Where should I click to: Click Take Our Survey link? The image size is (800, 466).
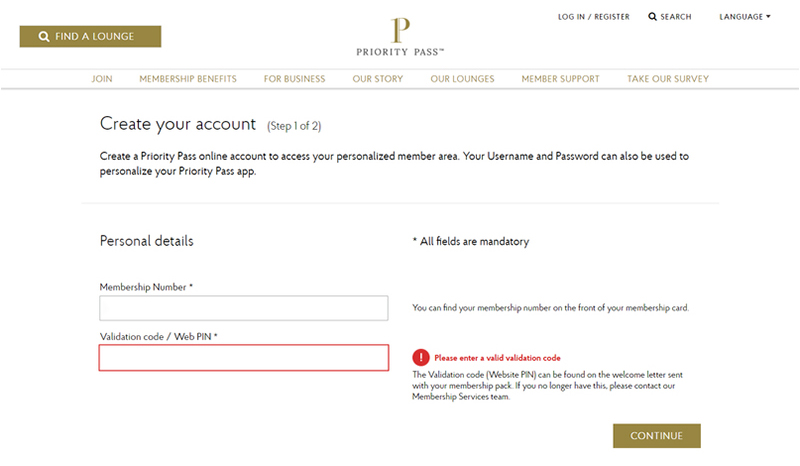(x=668, y=79)
